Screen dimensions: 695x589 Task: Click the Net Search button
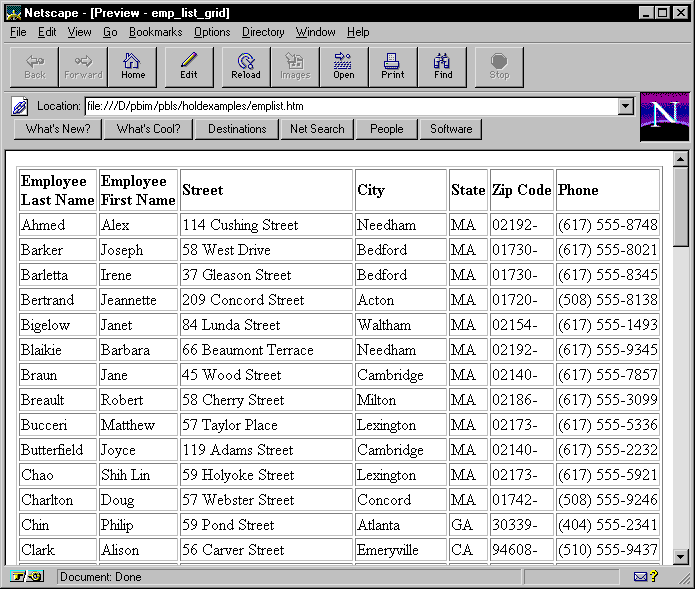tap(317, 129)
